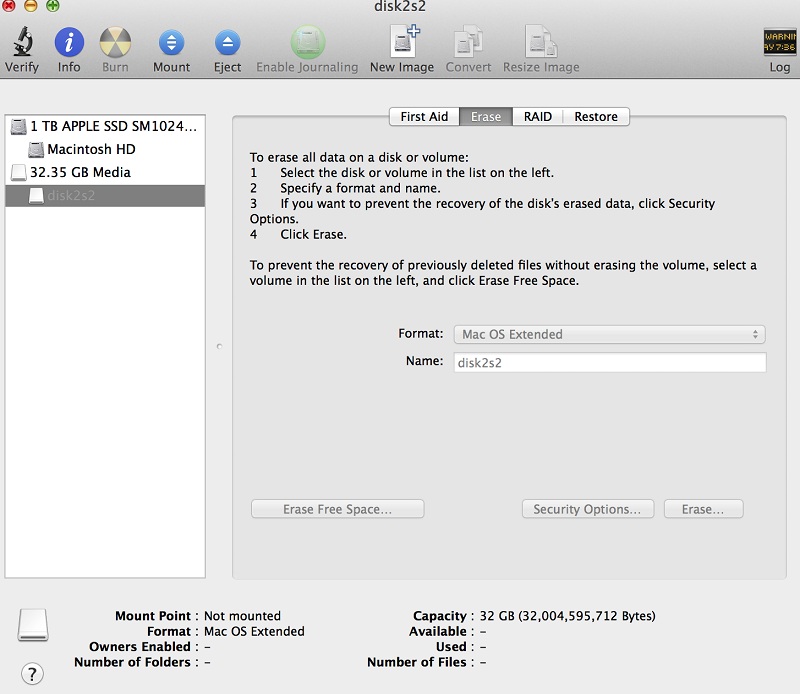Eject the selected disk via toolbar

click(226, 45)
